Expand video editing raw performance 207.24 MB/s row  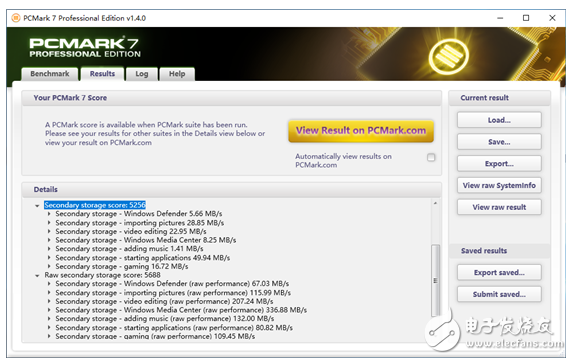pos(49,301)
